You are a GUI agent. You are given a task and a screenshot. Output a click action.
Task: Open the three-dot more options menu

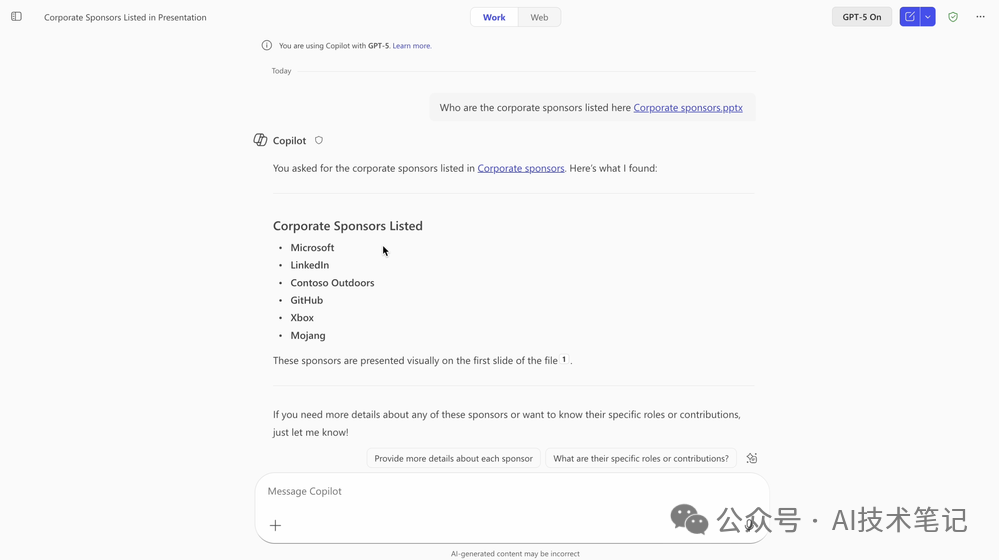pos(981,17)
